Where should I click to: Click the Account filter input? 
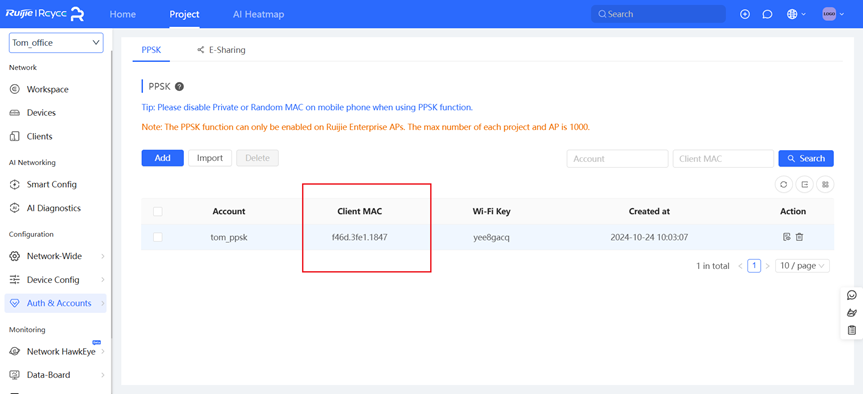[x=618, y=158]
